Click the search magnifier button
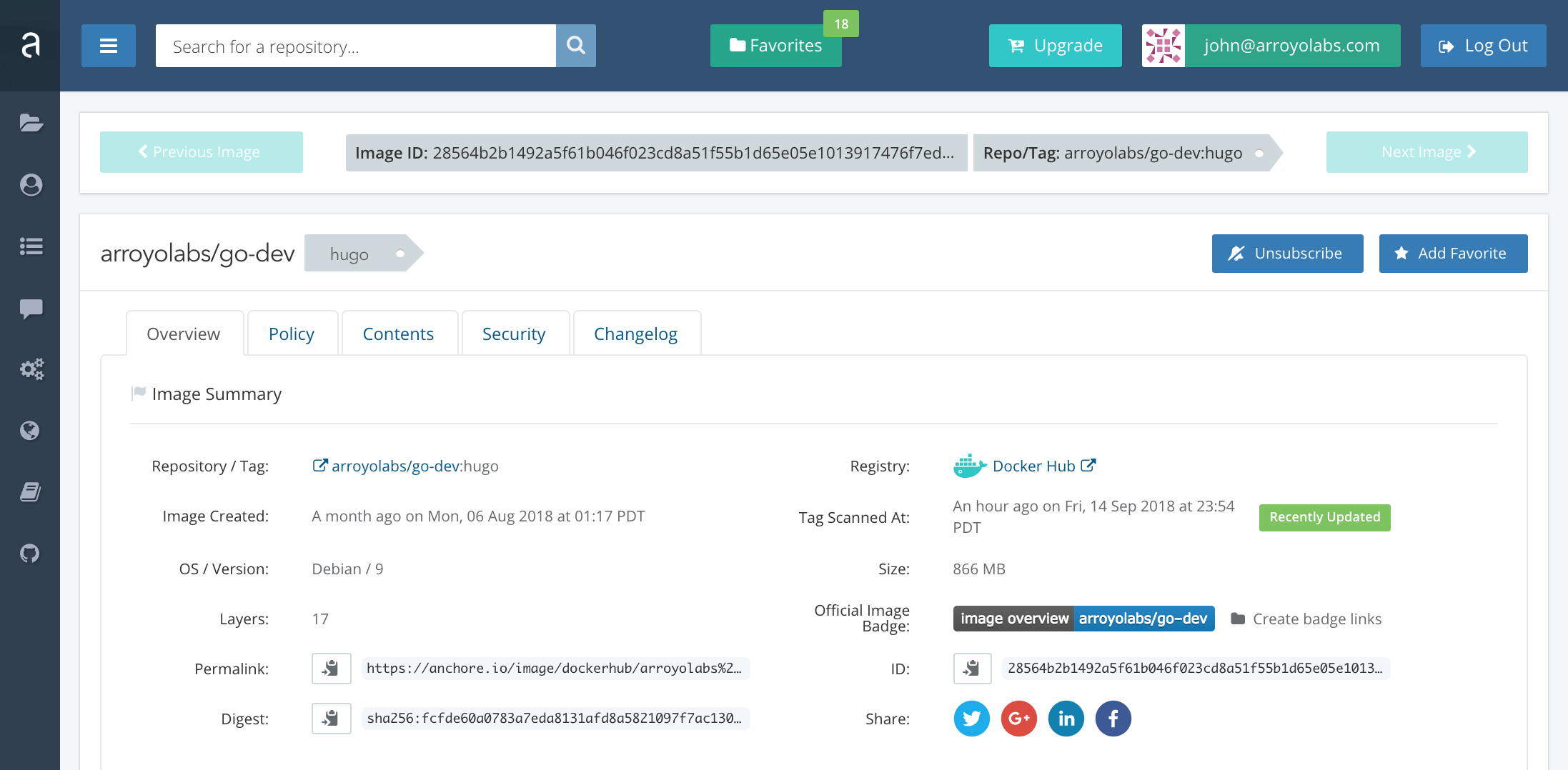1568x770 pixels. coord(576,46)
